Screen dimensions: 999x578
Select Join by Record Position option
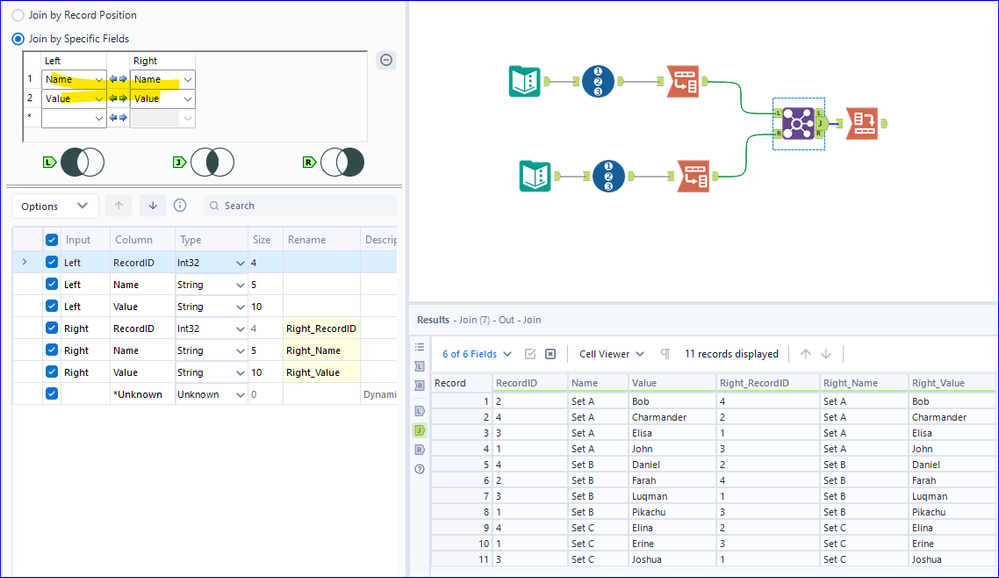[x=18, y=15]
